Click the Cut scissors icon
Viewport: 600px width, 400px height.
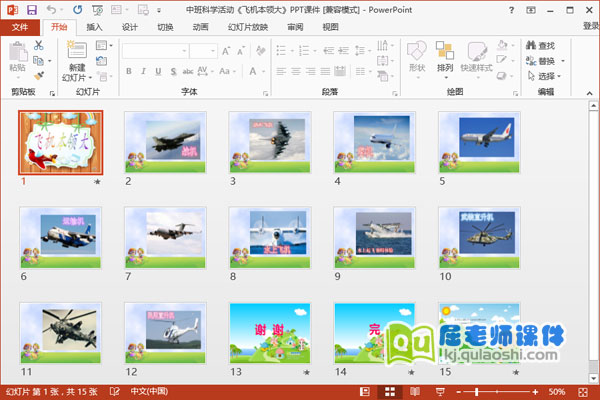pyautogui.click(x=39, y=45)
